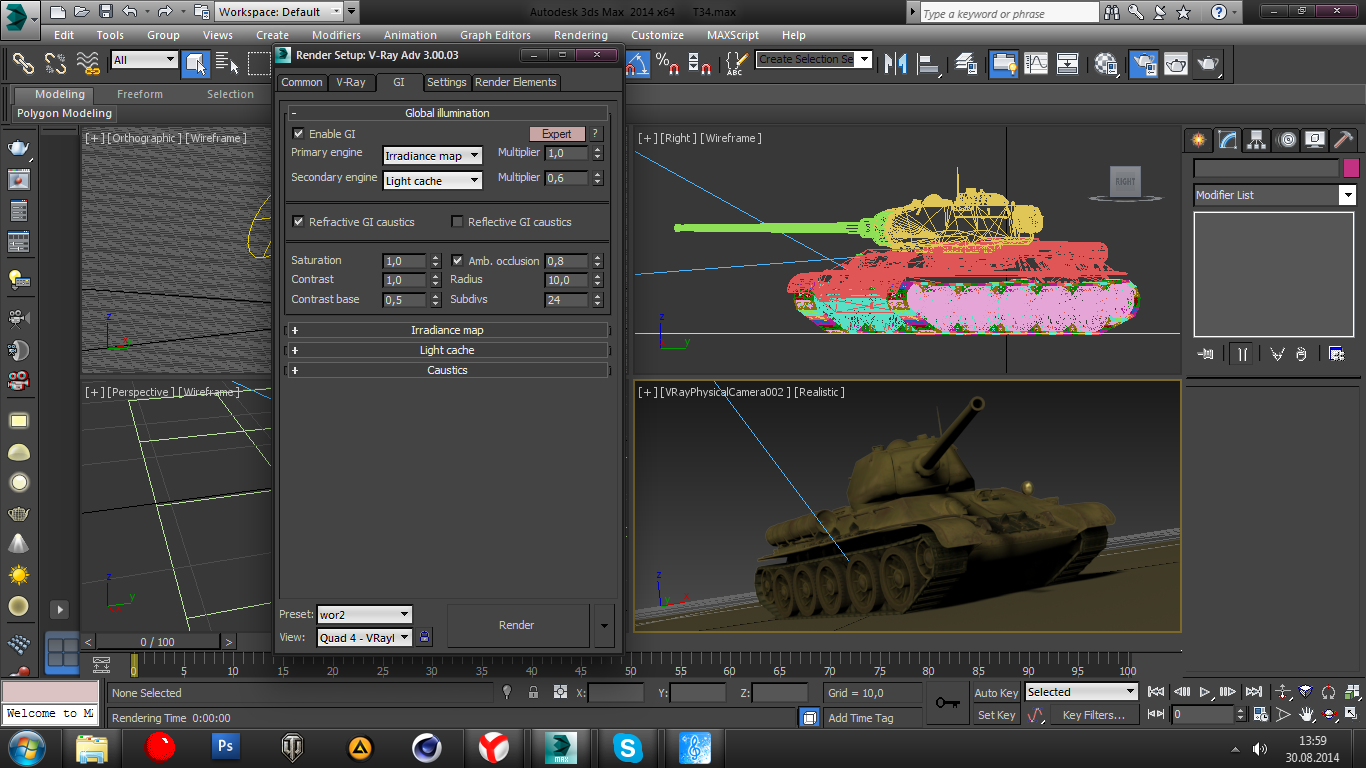Image resolution: width=1366 pixels, height=768 pixels.
Task: Open the Material Editor icon
Action: click(1106, 63)
